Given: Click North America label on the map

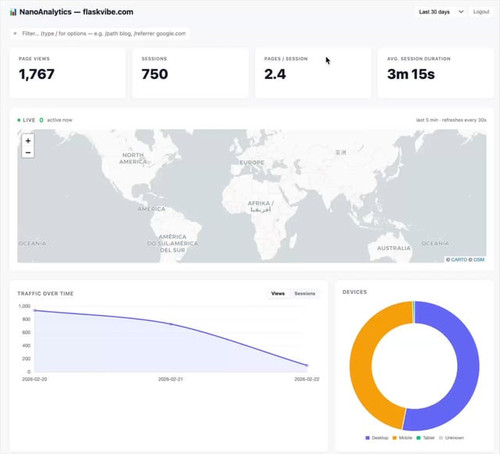Looking at the screenshot, I should [133, 158].
